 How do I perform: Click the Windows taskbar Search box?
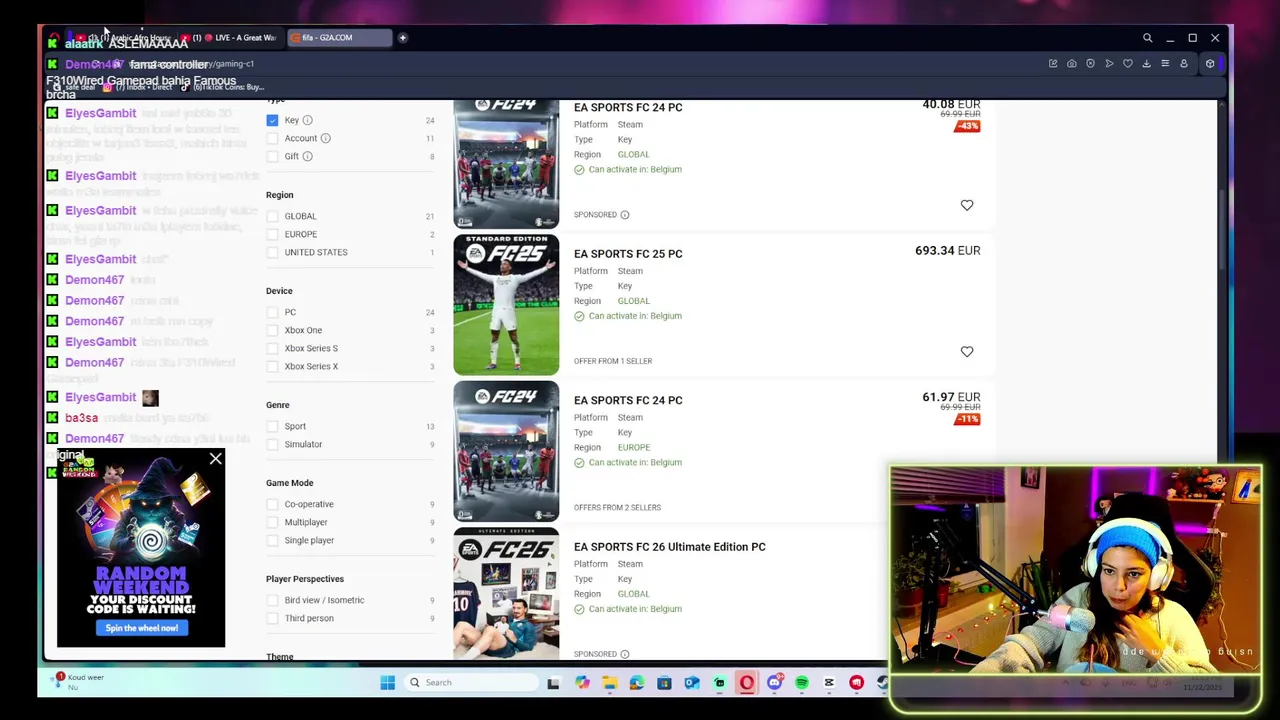472,683
